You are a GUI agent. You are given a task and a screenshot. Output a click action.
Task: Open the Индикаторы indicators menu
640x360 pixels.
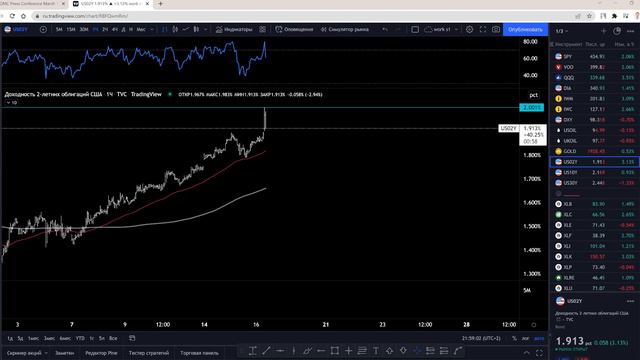pos(234,29)
